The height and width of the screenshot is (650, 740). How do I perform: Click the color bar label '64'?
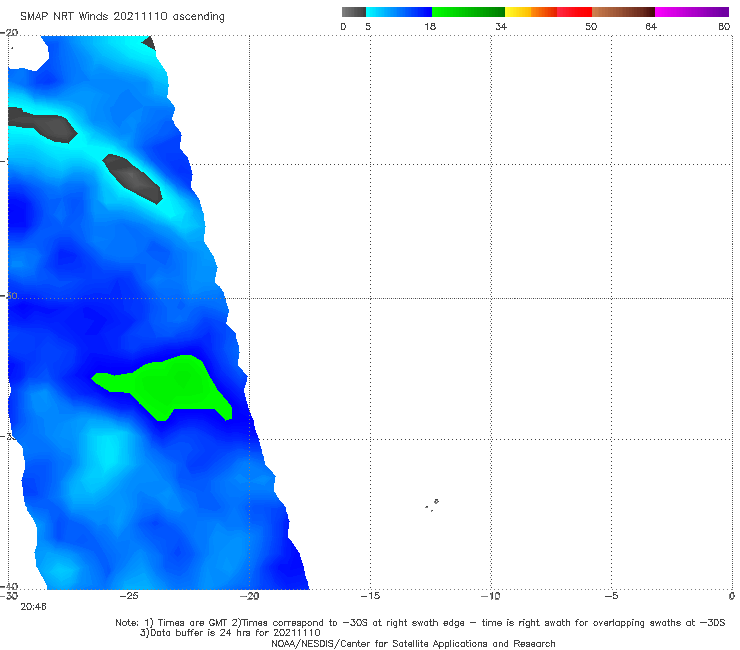651,26
